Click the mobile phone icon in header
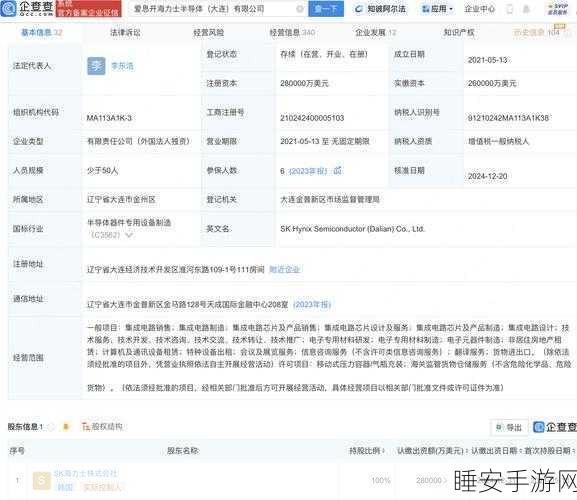Image resolution: width=577 pixels, height=500 pixels. 510,9
